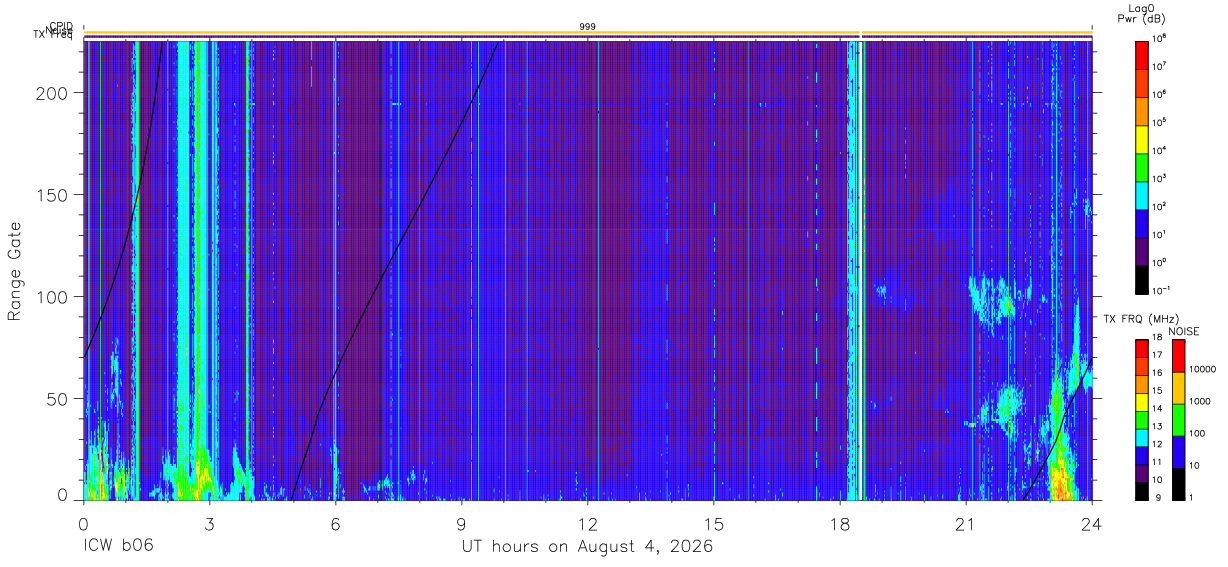Click the 'Range Gate' y-axis label
Image resolution: width=1228 pixels, height=567 pixels.
[15, 272]
